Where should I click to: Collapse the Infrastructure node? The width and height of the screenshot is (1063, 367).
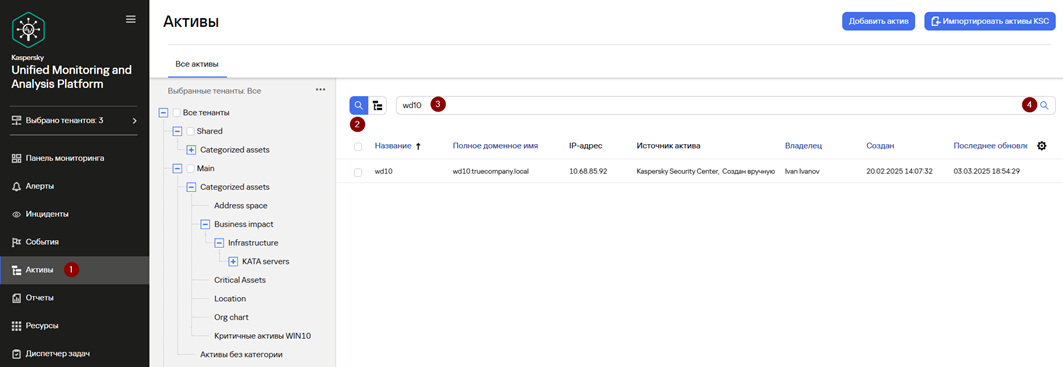pyautogui.click(x=219, y=242)
